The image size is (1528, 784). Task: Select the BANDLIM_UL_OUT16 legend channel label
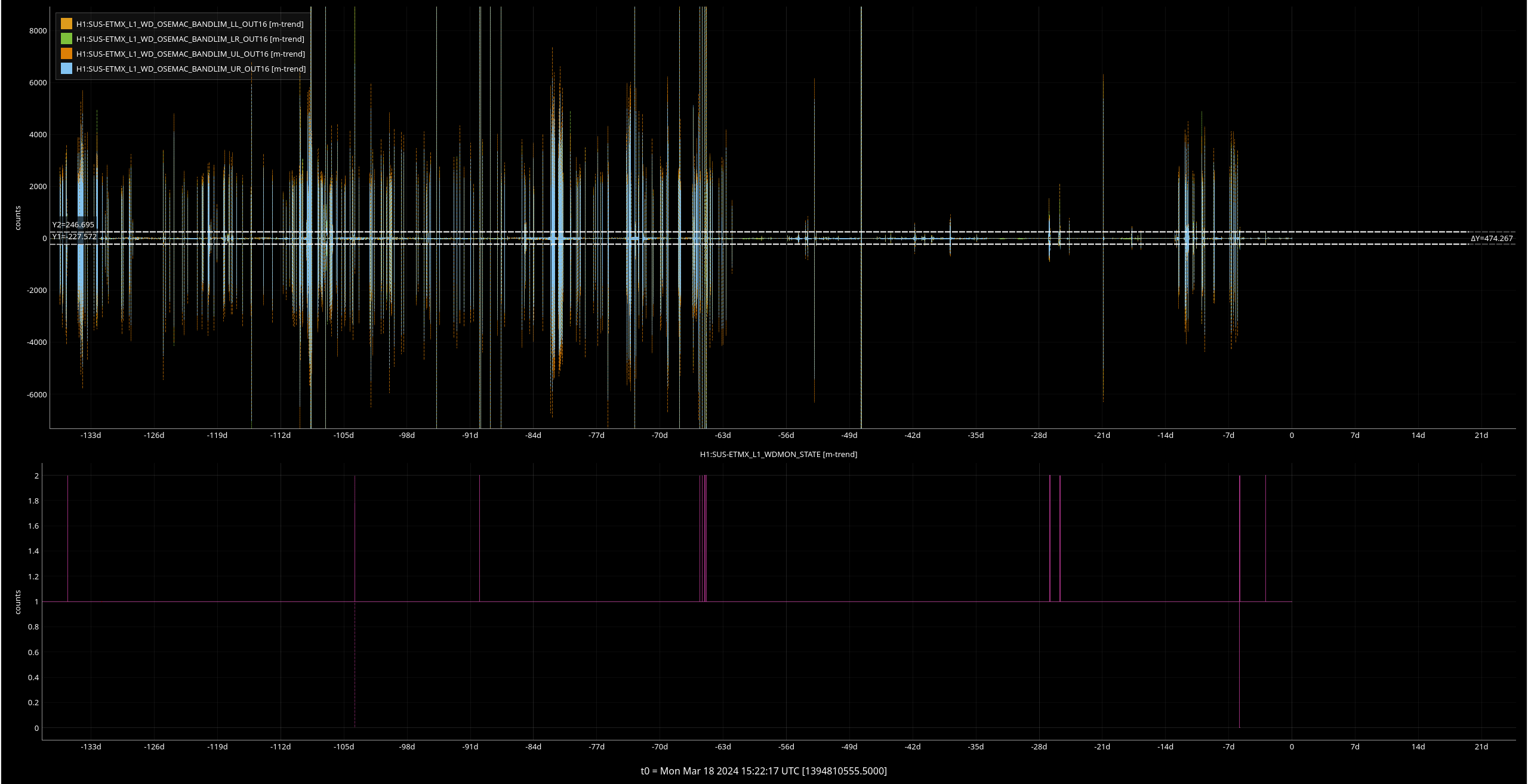click(x=190, y=54)
